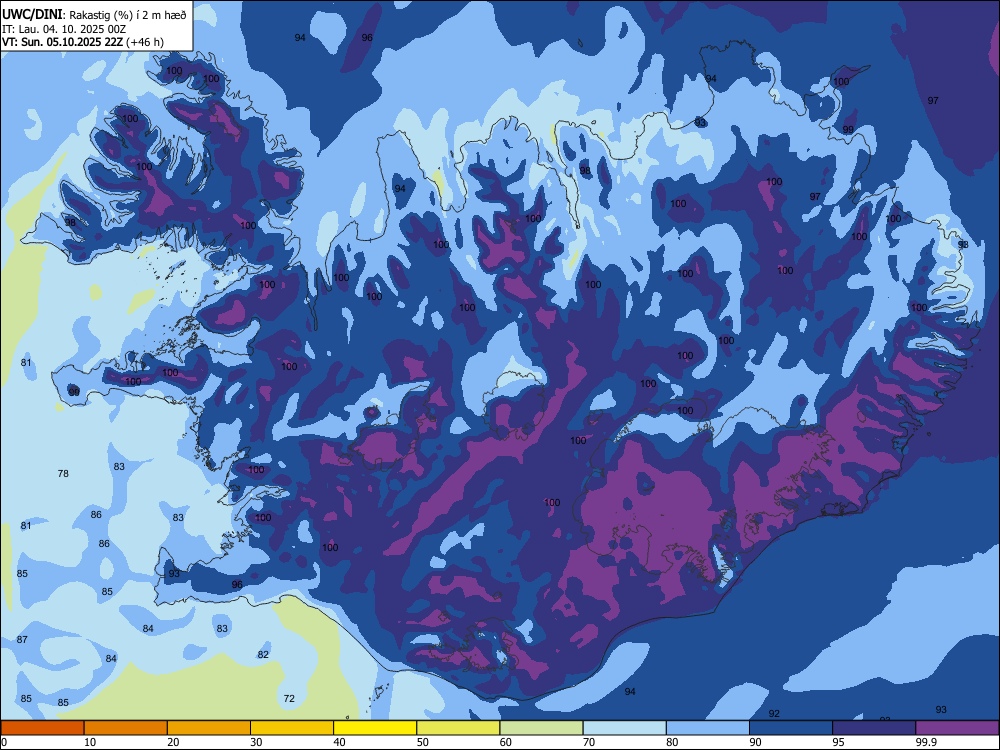
Task: Click the 92 humidity value on the map
Action: click(x=774, y=713)
